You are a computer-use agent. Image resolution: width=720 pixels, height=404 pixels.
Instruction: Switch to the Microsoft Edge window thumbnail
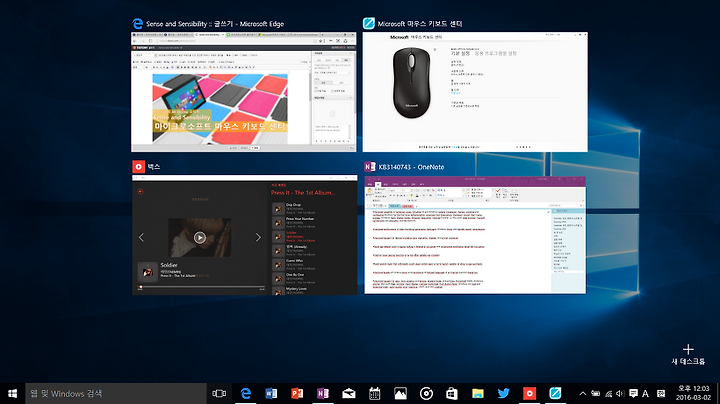coord(243,92)
